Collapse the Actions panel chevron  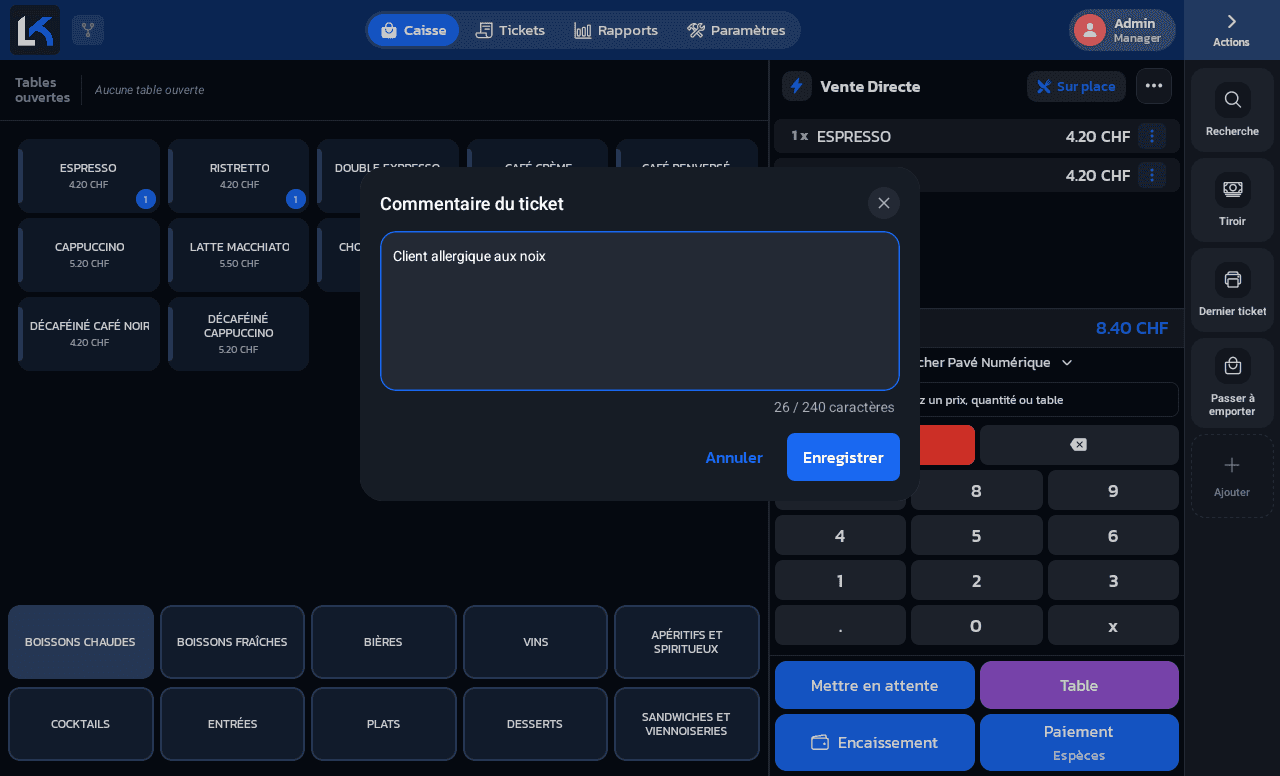point(1232,21)
